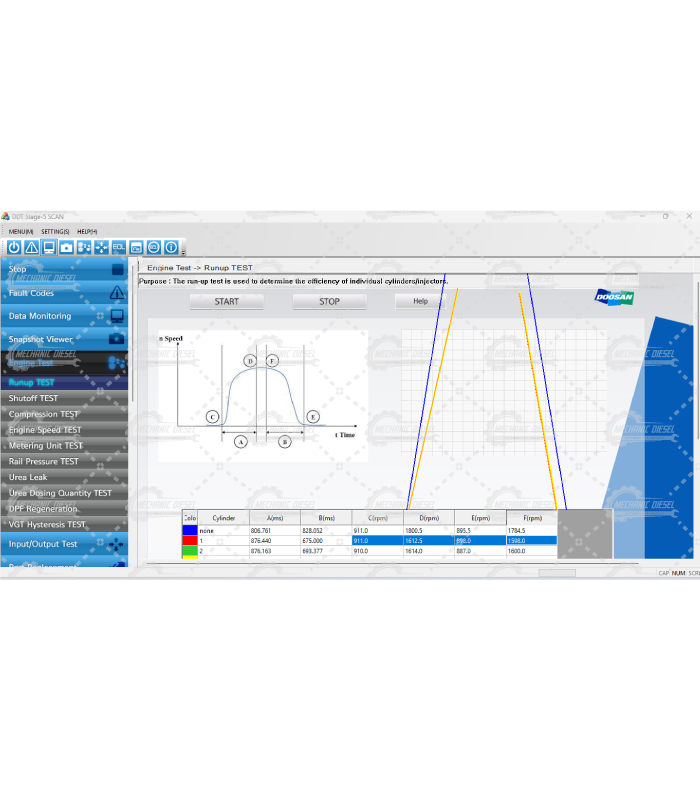Open the MENU(M) menu
700x800 pixels.
tap(20, 231)
